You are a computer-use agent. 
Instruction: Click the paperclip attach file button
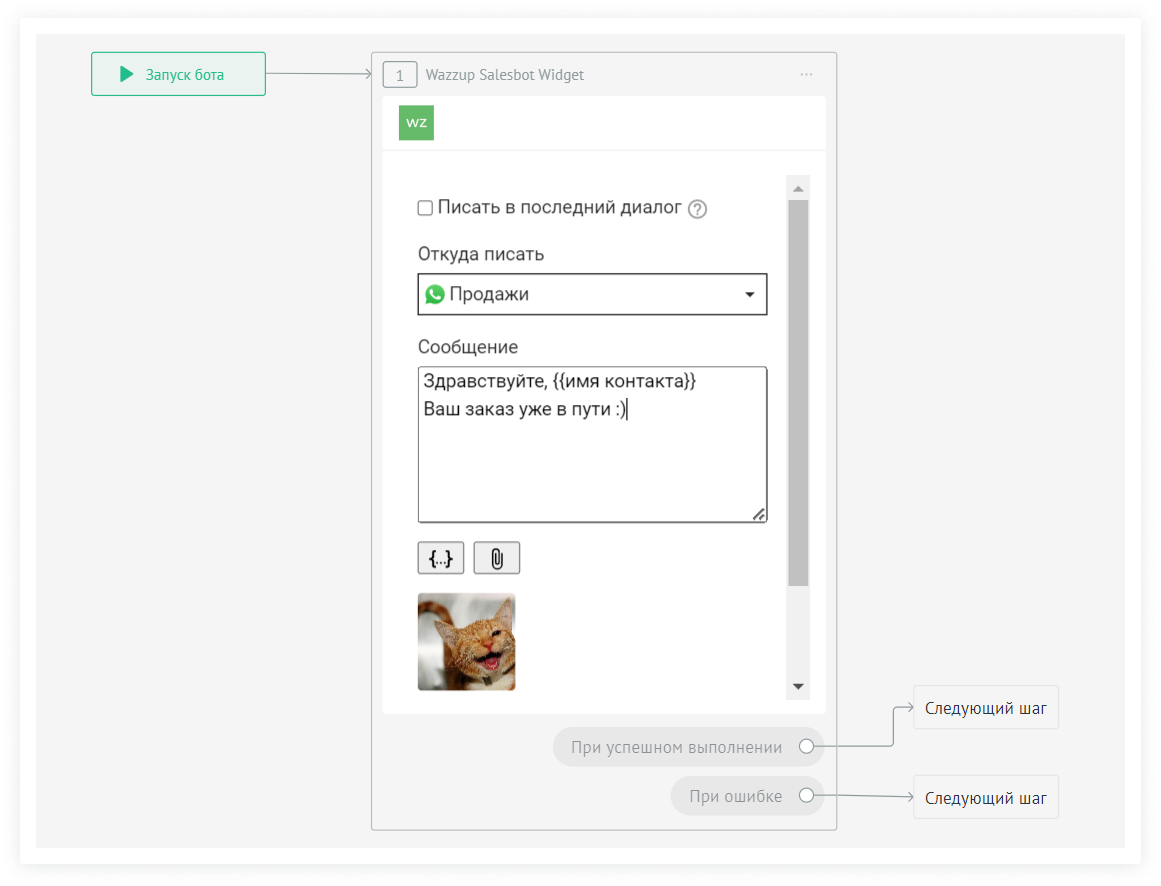(x=496, y=559)
